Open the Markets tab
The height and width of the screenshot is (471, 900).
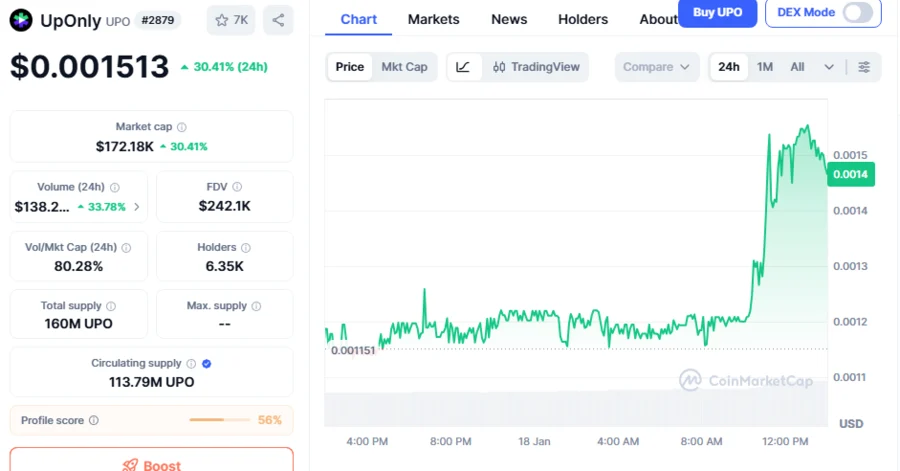click(433, 20)
